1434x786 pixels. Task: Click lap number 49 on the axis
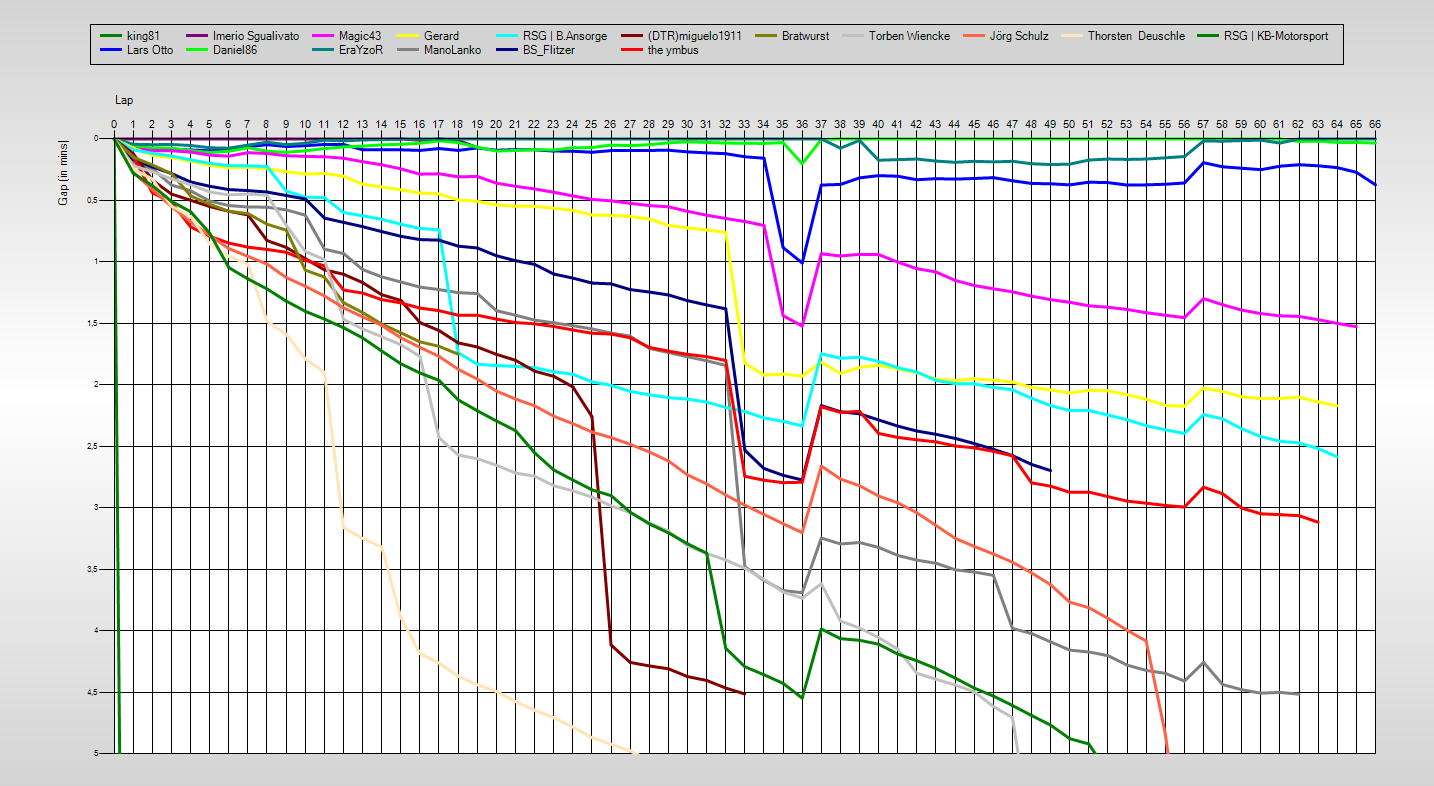click(1050, 124)
